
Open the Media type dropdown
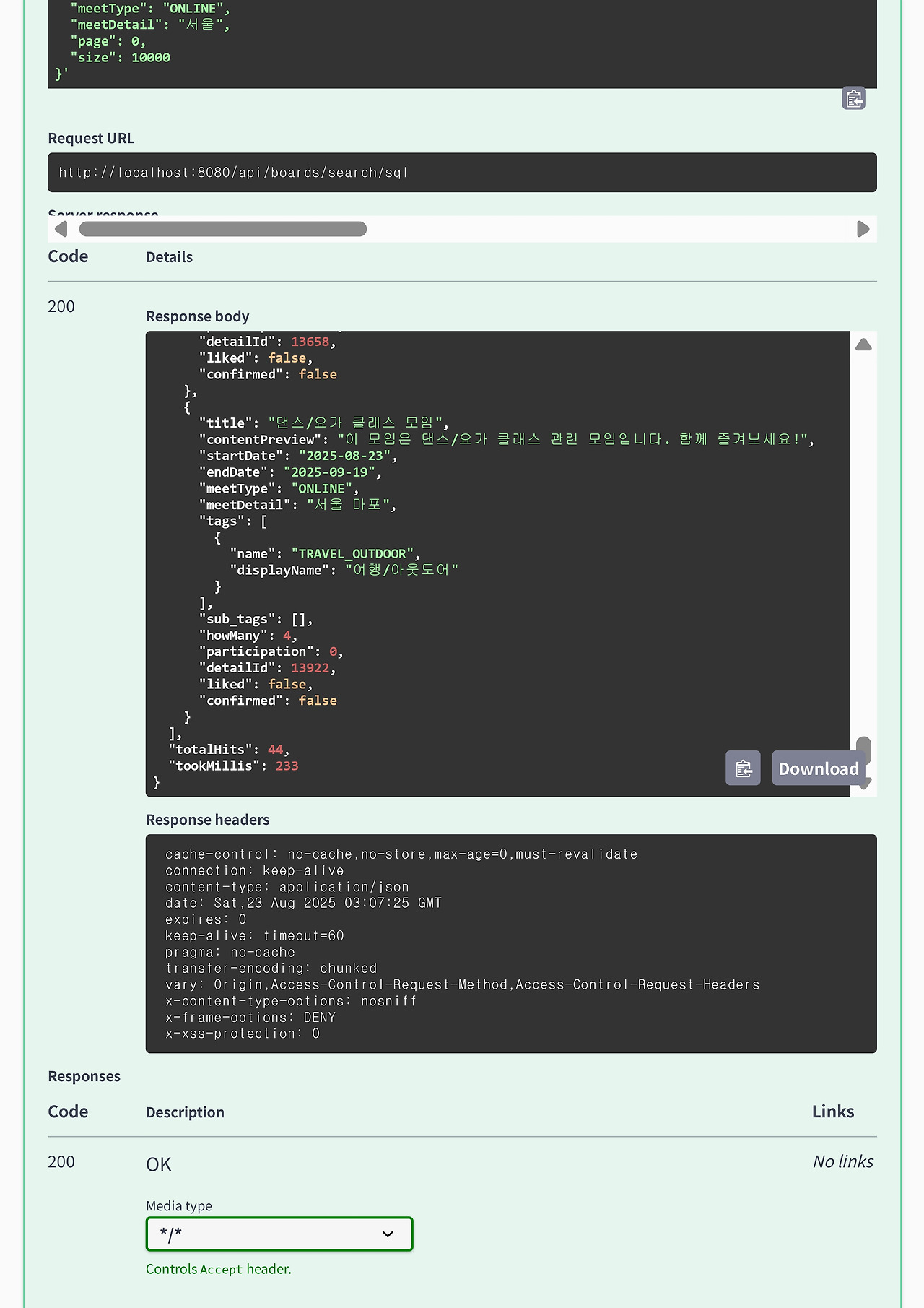[x=279, y=1234]
